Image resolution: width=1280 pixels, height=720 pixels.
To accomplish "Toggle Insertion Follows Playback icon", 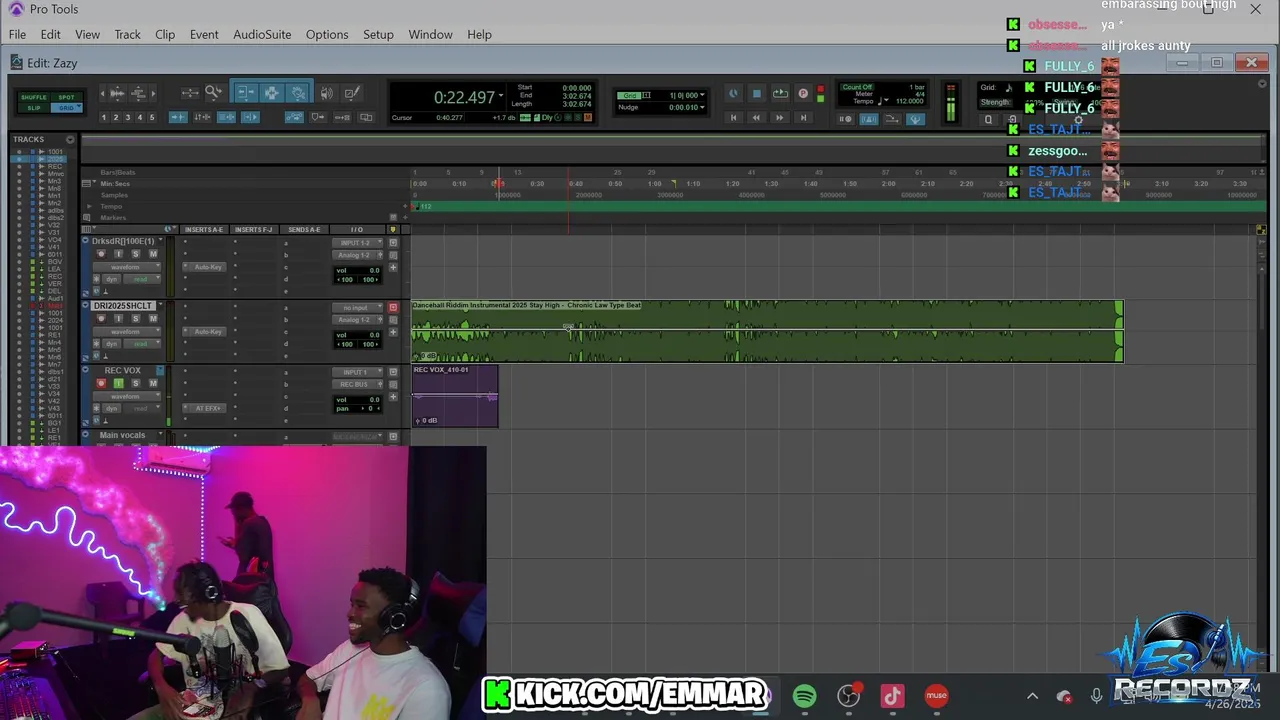I will coord(250,117).
